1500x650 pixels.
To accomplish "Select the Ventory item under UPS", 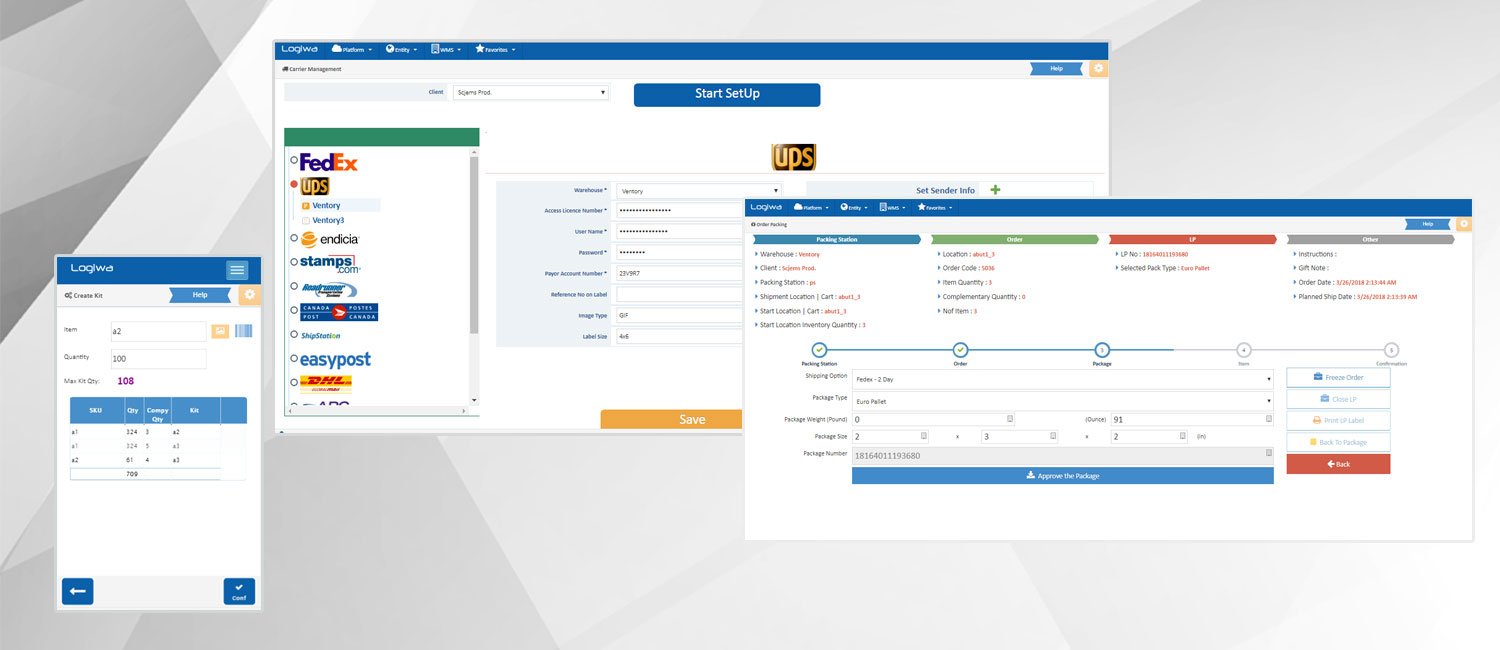I will (x=326, y=206).
